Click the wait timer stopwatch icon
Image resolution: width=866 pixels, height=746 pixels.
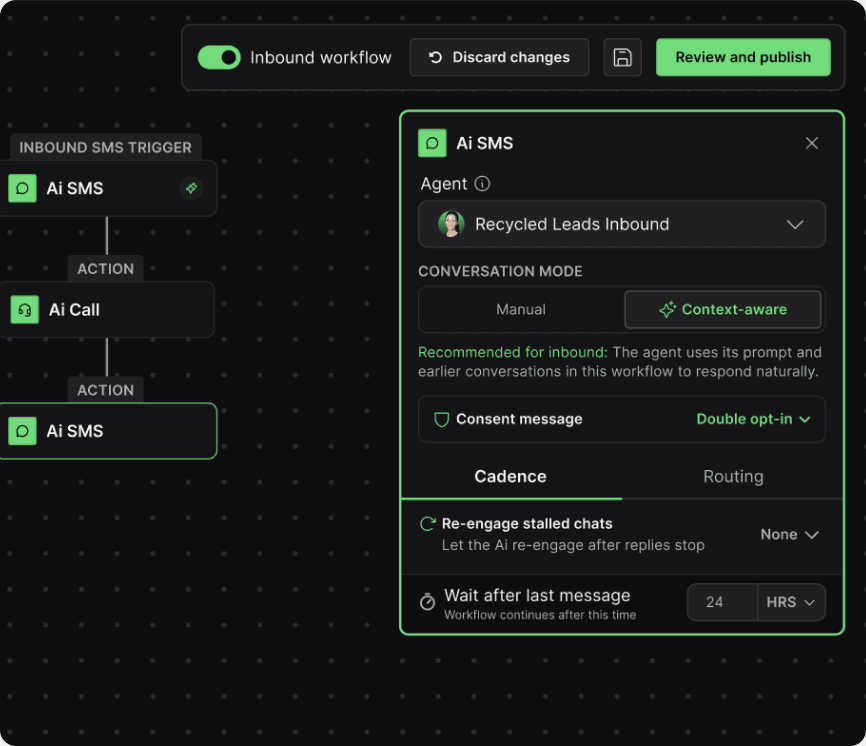click(427, 601)
